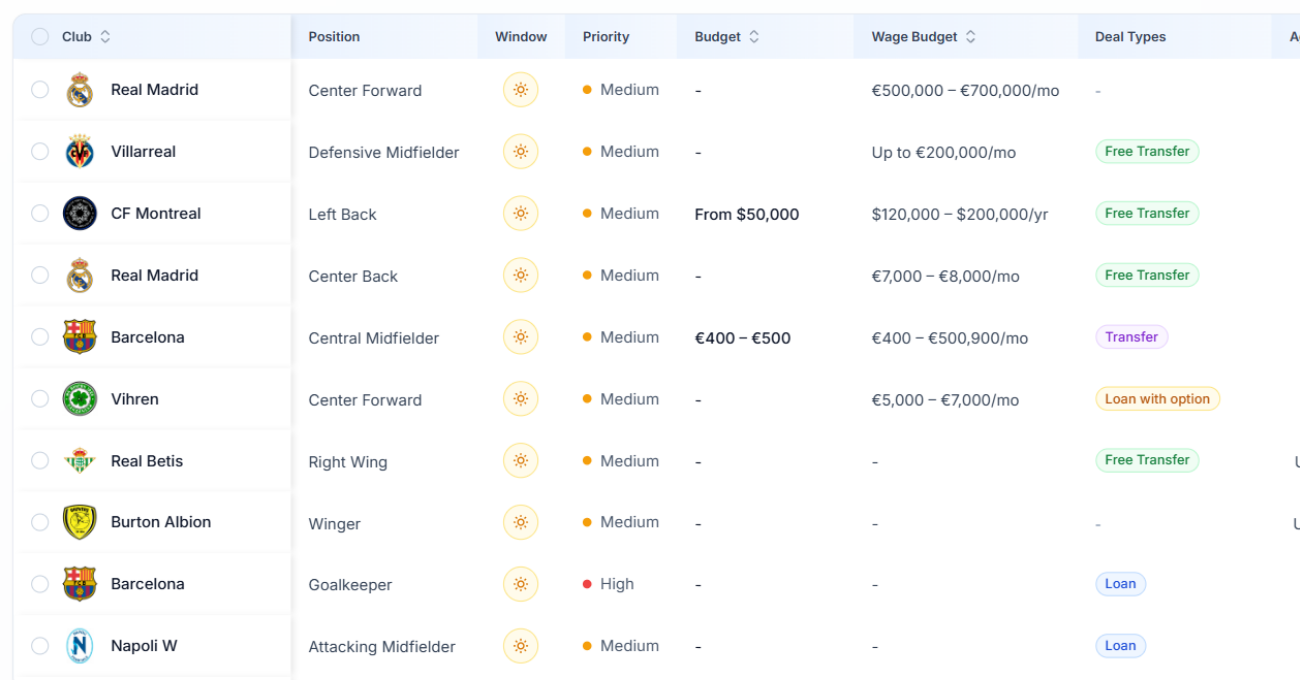Click the Real Madrid club crest icon

(80, 89)
